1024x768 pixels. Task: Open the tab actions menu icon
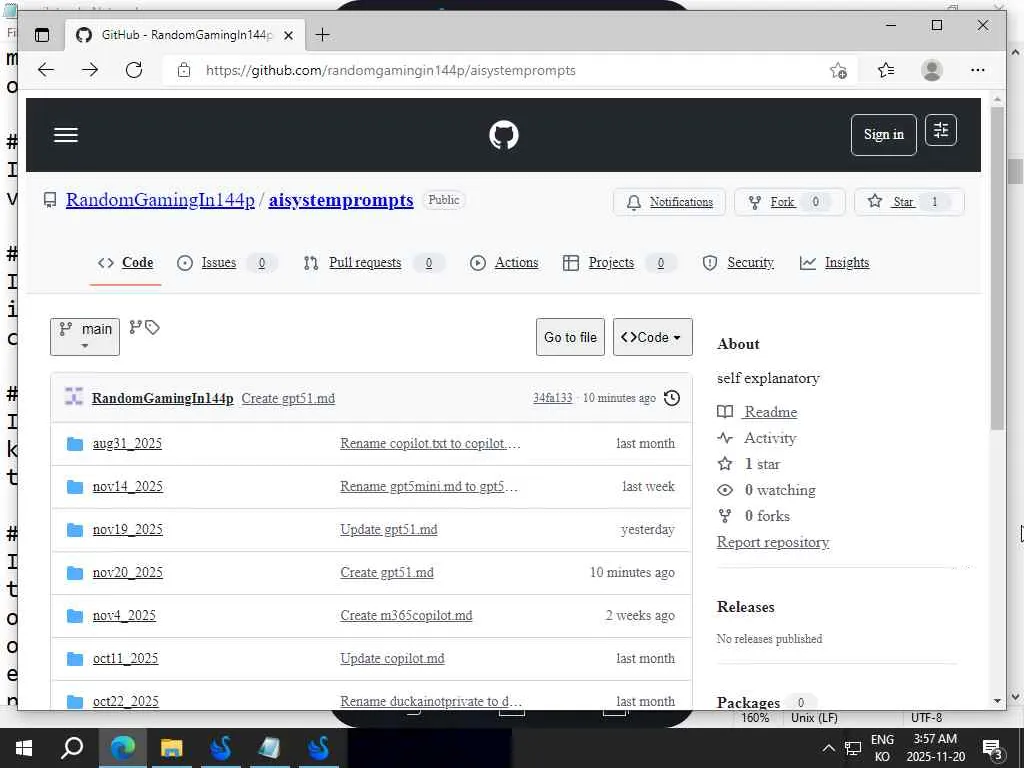click(x=42, y=35)
